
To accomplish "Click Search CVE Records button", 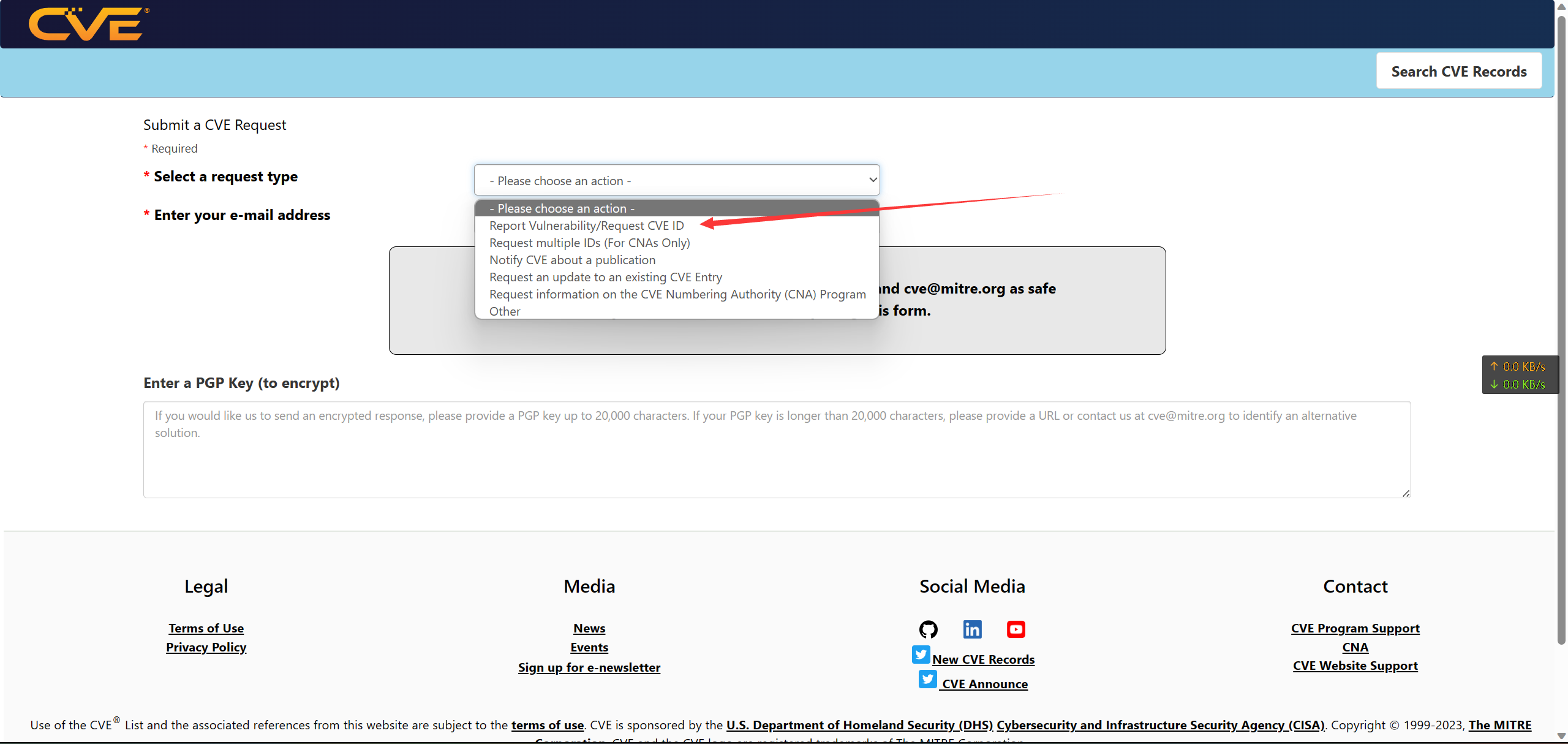I will click(x=1459, y=71).
